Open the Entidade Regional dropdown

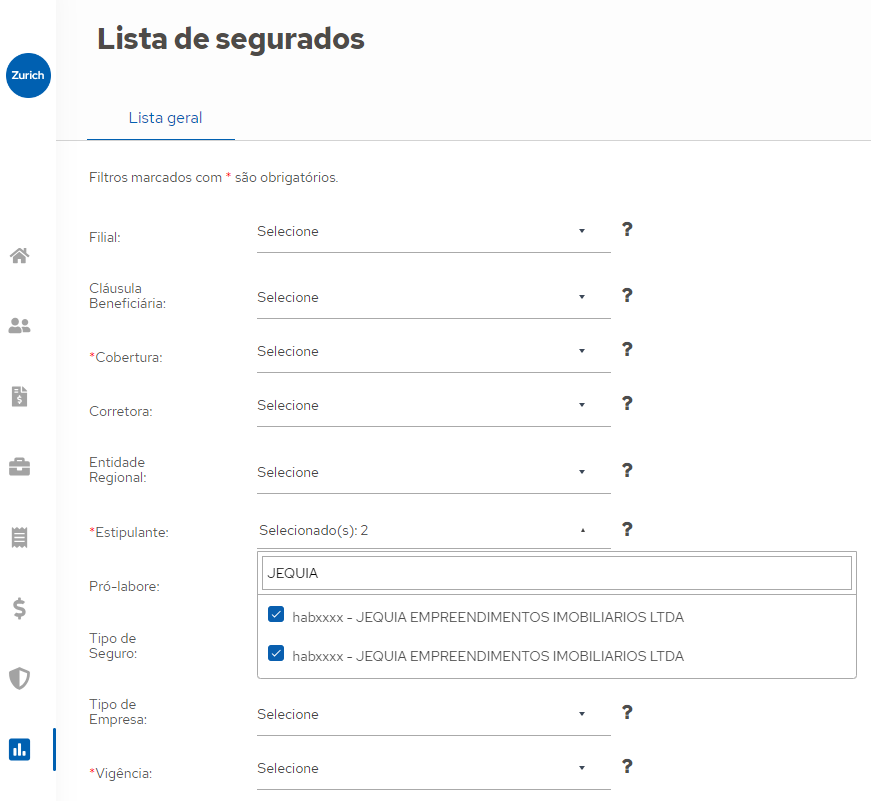(x=433, y=473)
